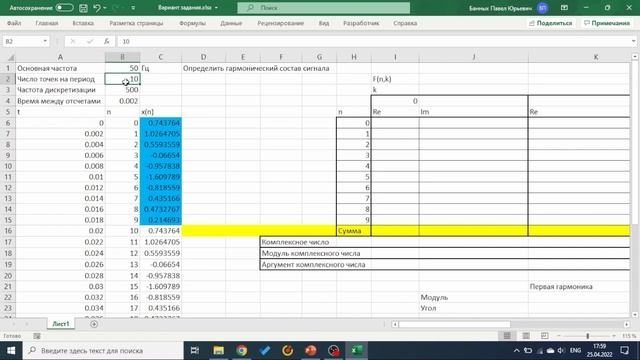Image resolution: width=640 pixels, height=360 pixels.
Task: Click the Undo arrow icon
Action: tap(97, 8)
